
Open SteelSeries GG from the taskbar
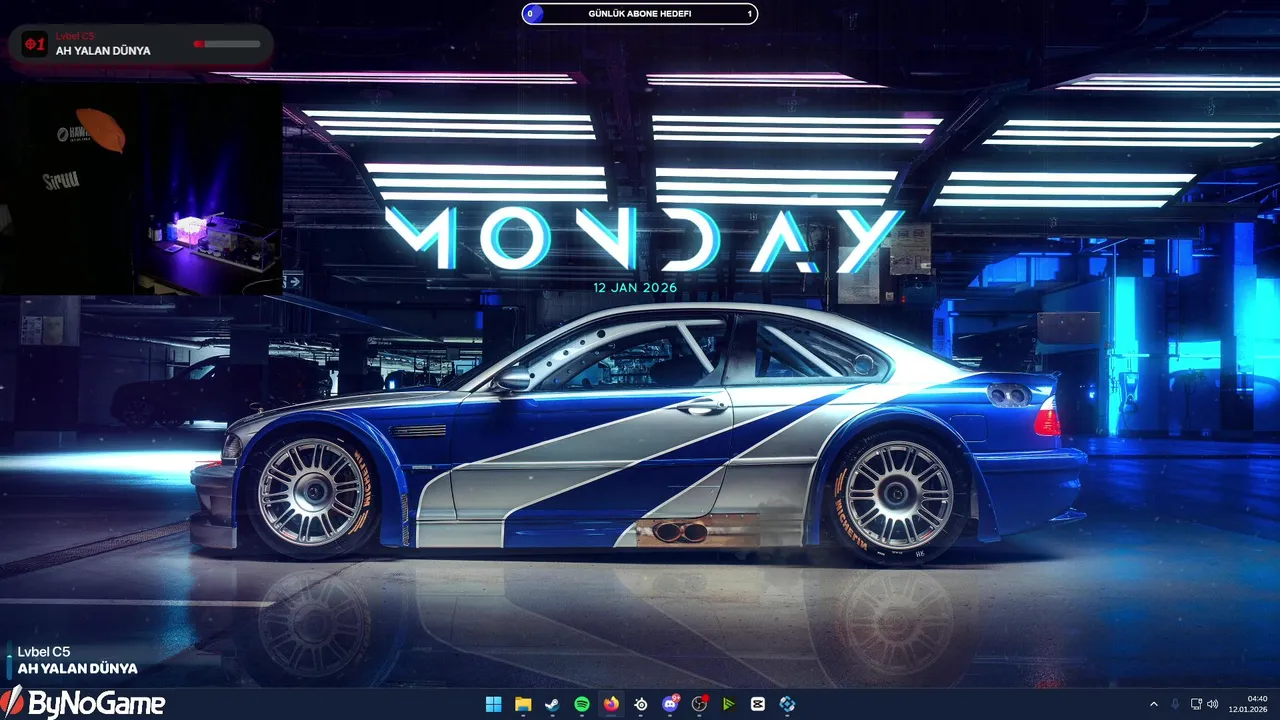(x=641, y=704)
